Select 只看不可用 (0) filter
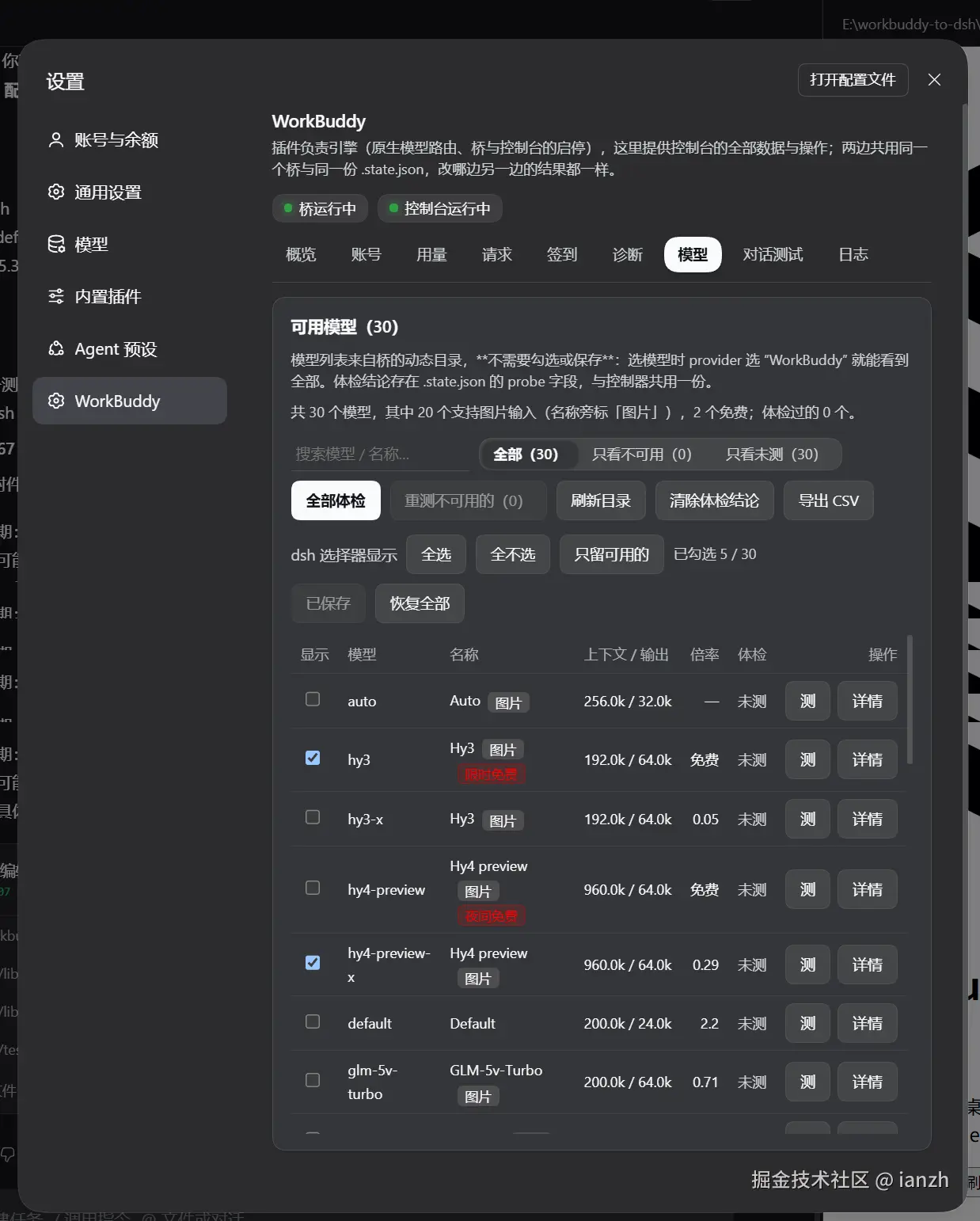The image size is (980, 1221). 642,455
